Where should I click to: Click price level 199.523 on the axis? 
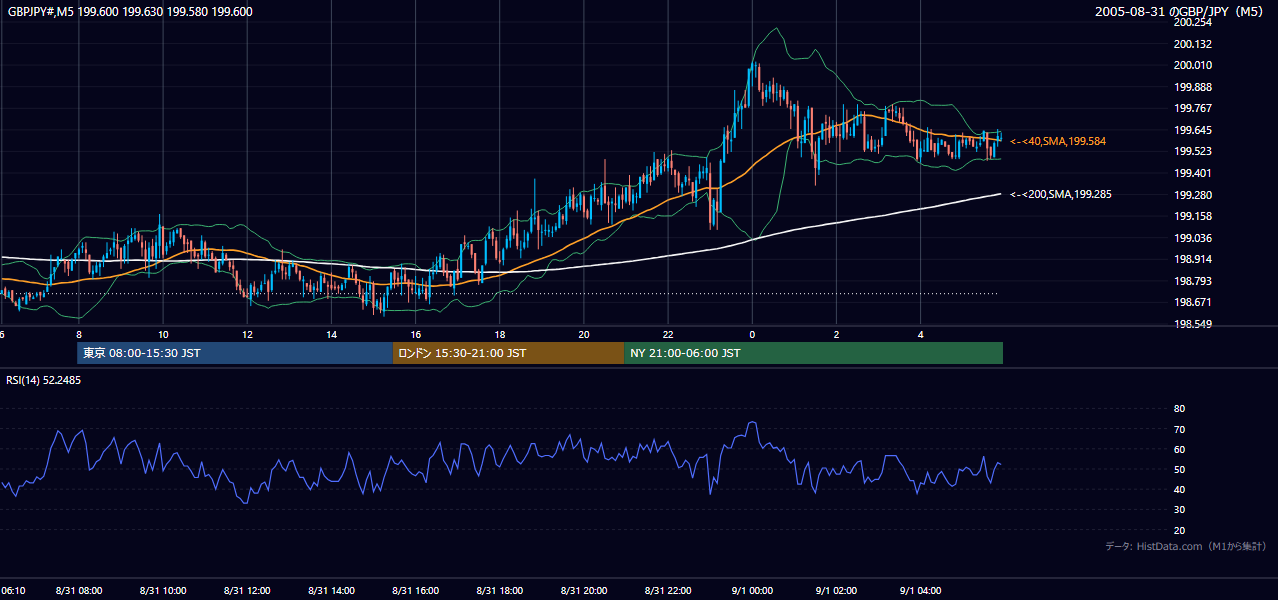pos(1193,151)
